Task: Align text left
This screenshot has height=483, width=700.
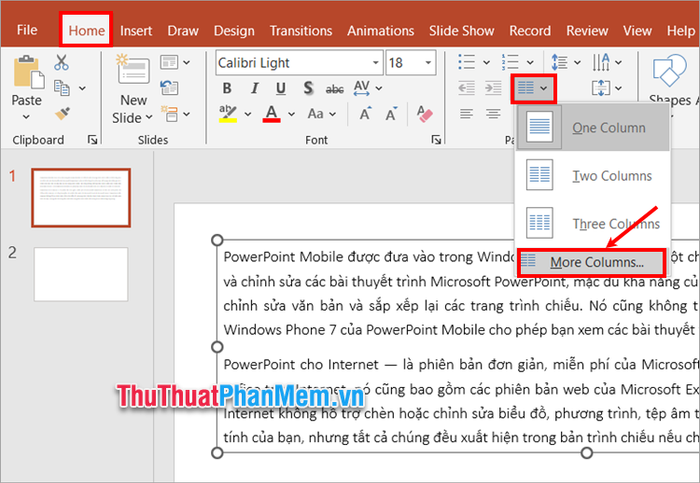Action: pos(467,114)
